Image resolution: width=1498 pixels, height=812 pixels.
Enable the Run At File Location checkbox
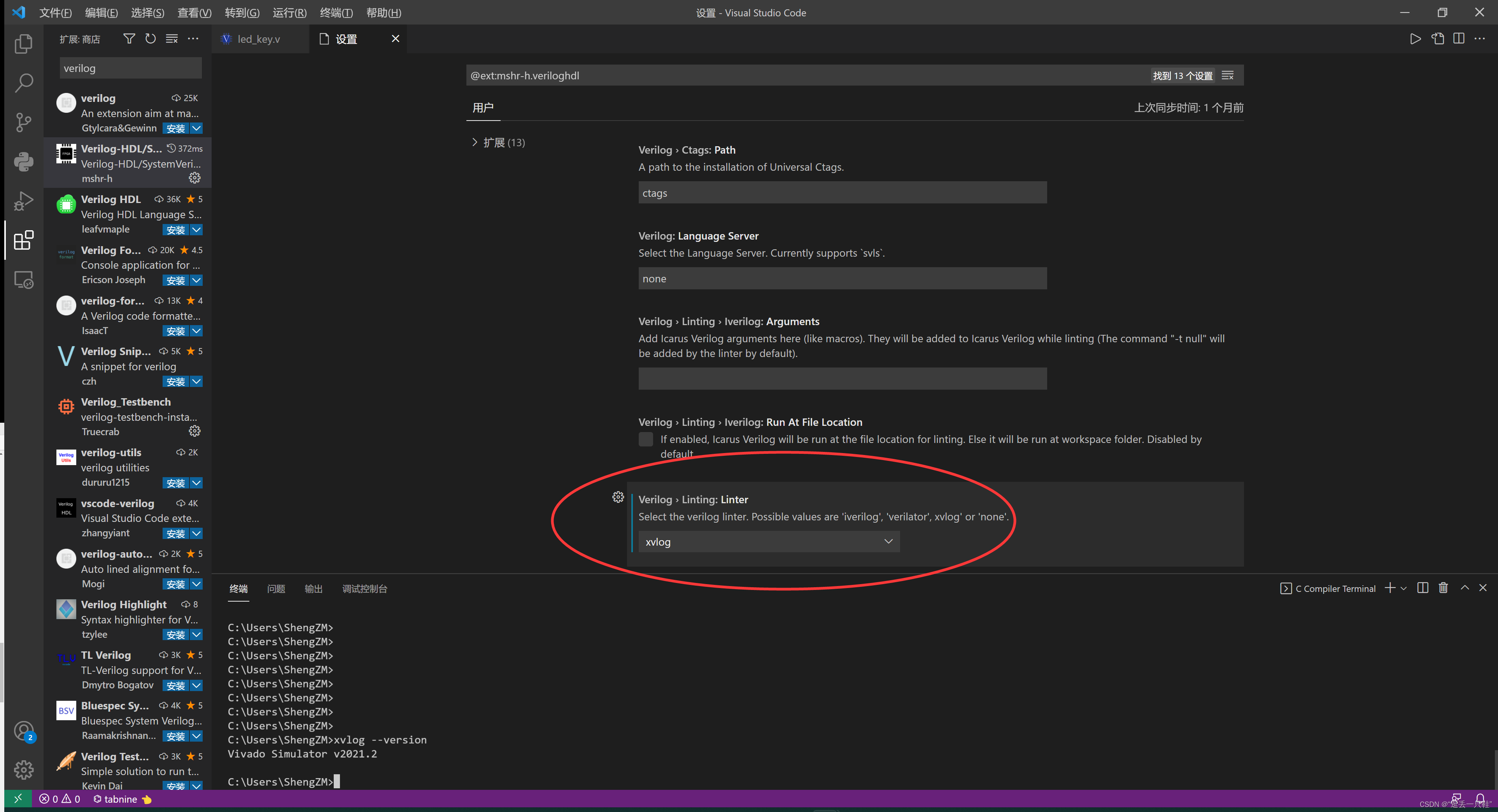[x=645, y=439]
